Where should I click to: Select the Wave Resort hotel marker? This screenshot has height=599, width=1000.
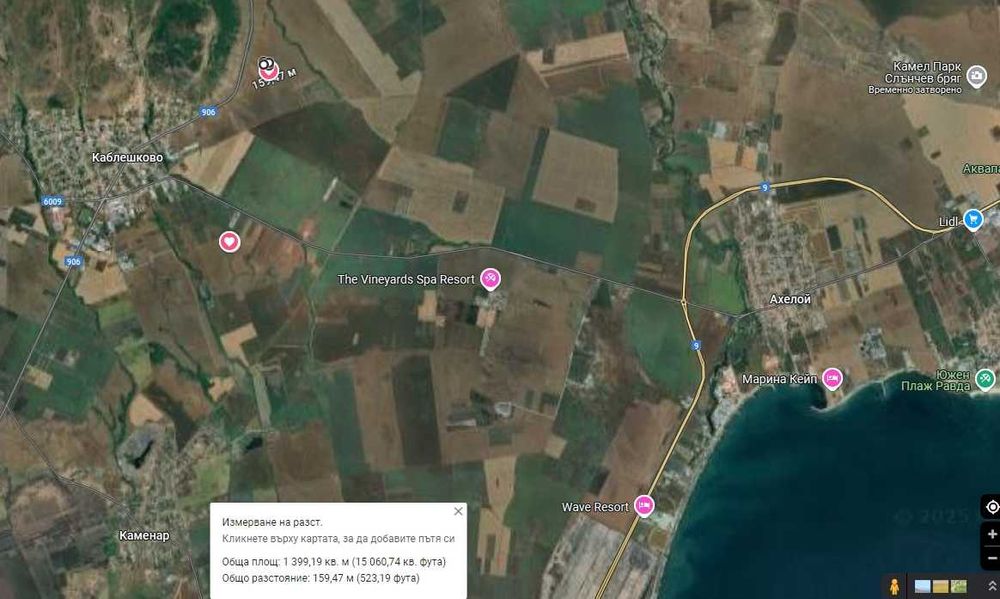coord(644,506)
